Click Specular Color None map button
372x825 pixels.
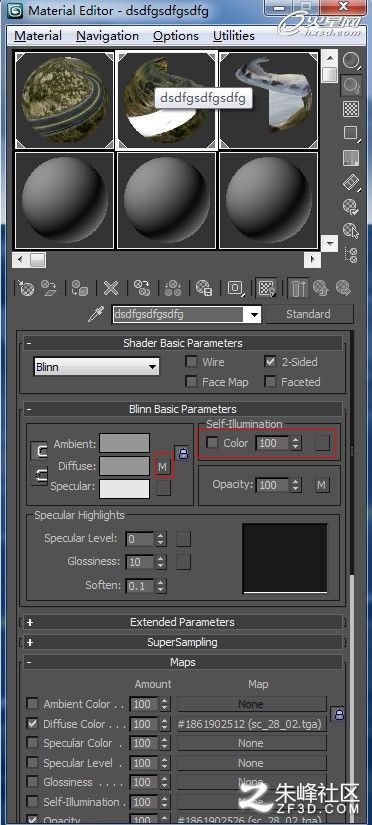(252, 743)
